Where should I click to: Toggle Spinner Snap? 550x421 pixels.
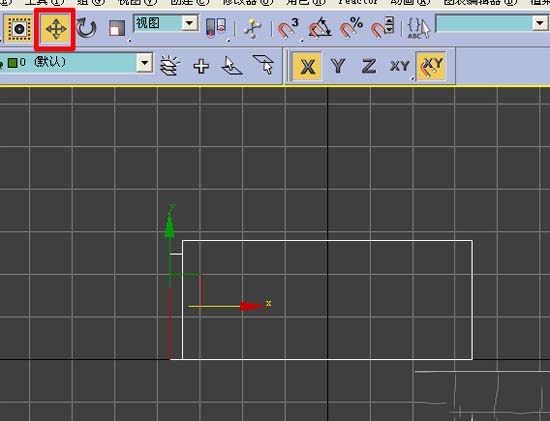coord(383,27)
